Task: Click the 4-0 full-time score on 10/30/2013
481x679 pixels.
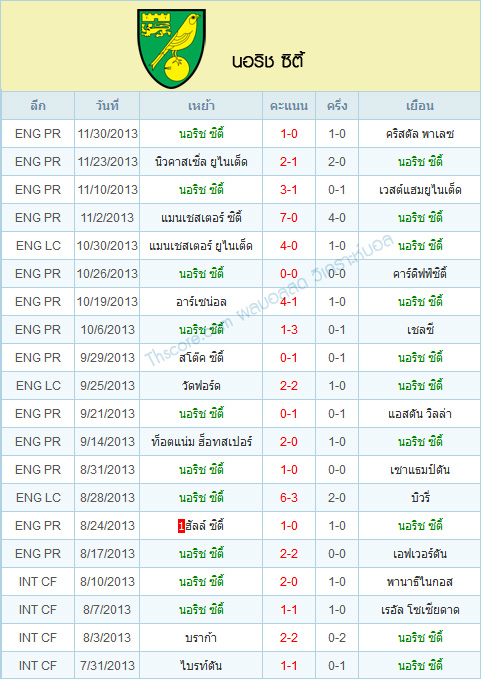Action: tap(289, 246)
